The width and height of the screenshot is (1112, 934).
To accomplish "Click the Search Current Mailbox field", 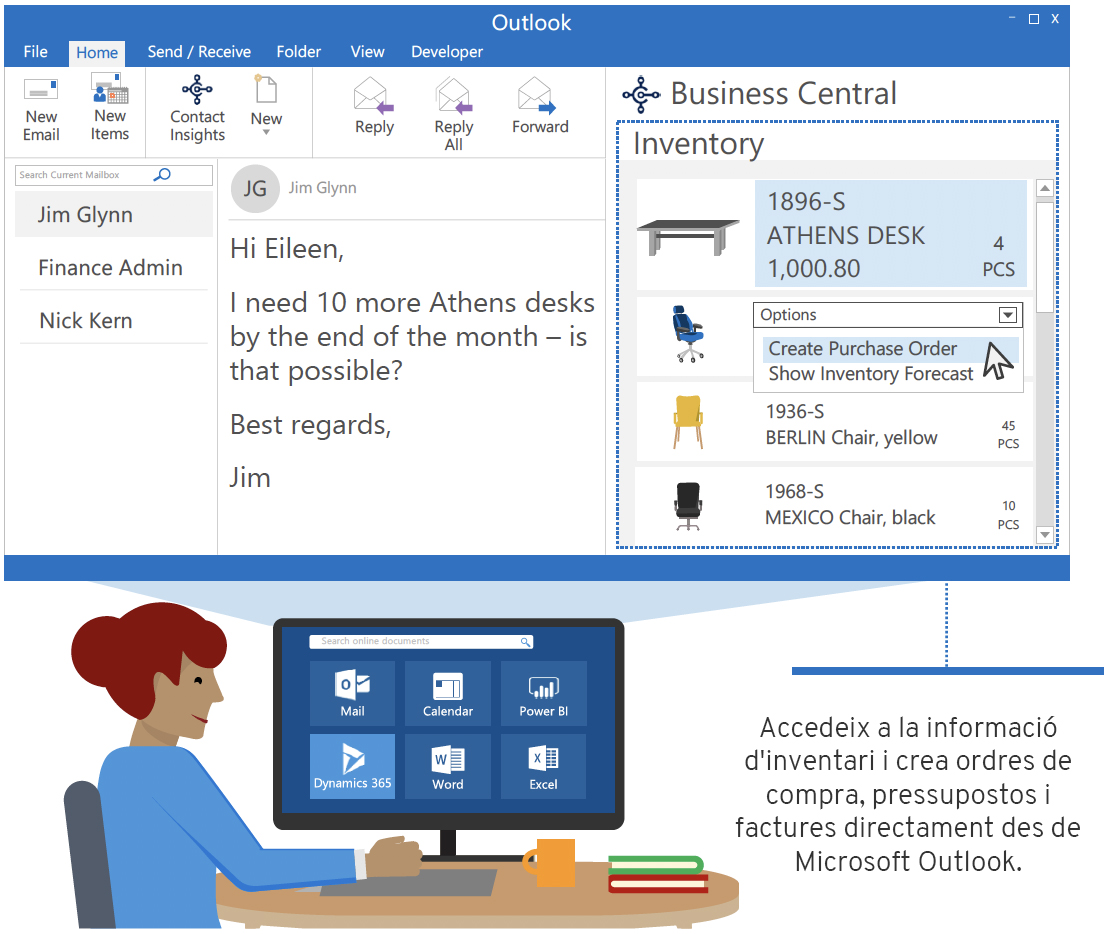I will (x=113, y=175).
